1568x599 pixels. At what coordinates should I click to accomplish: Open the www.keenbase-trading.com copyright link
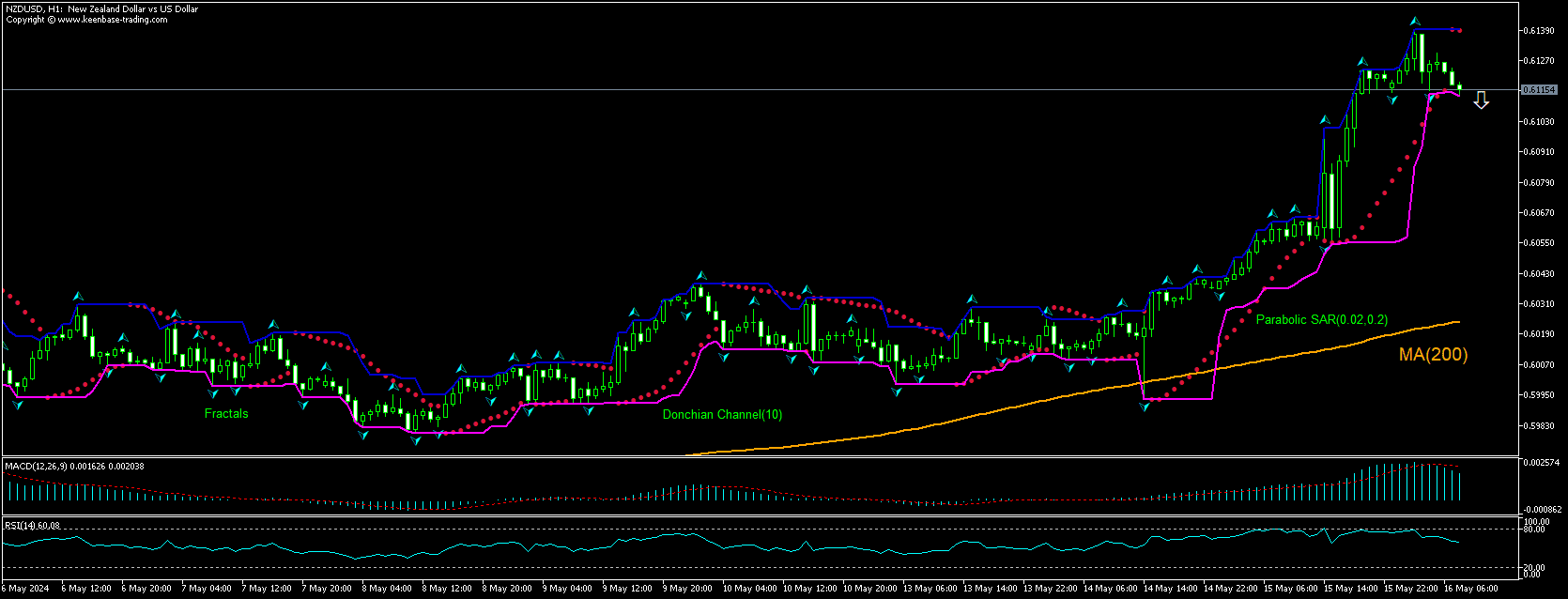coord(112,19)
